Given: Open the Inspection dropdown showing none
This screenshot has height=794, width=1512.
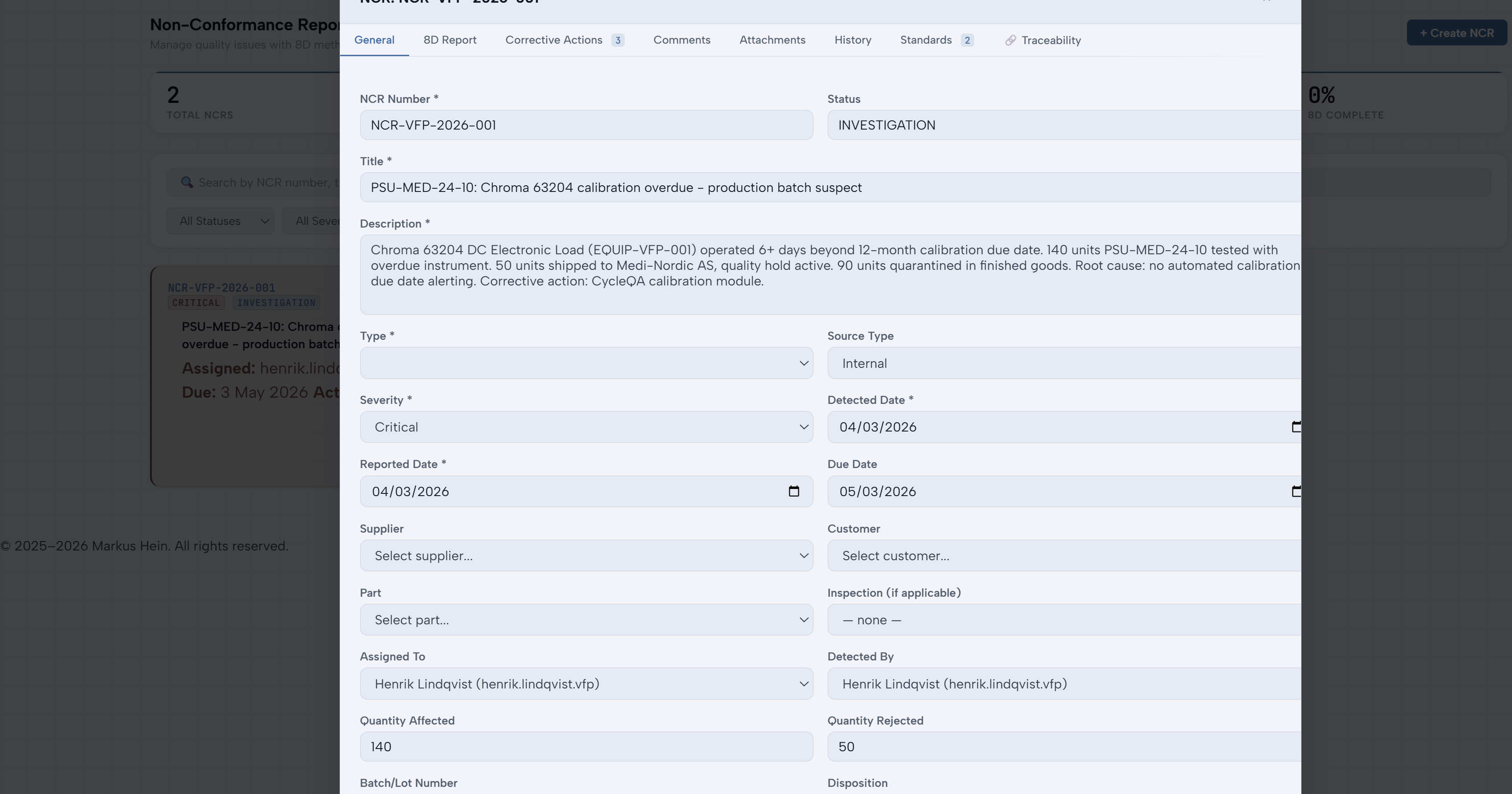Looking at the screenshot, I should [x=1064, y=619].
